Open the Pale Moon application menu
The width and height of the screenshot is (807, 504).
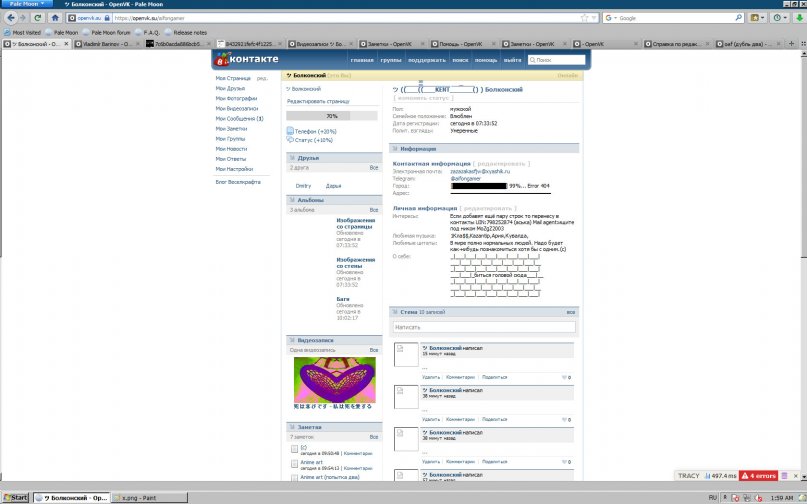27,4
